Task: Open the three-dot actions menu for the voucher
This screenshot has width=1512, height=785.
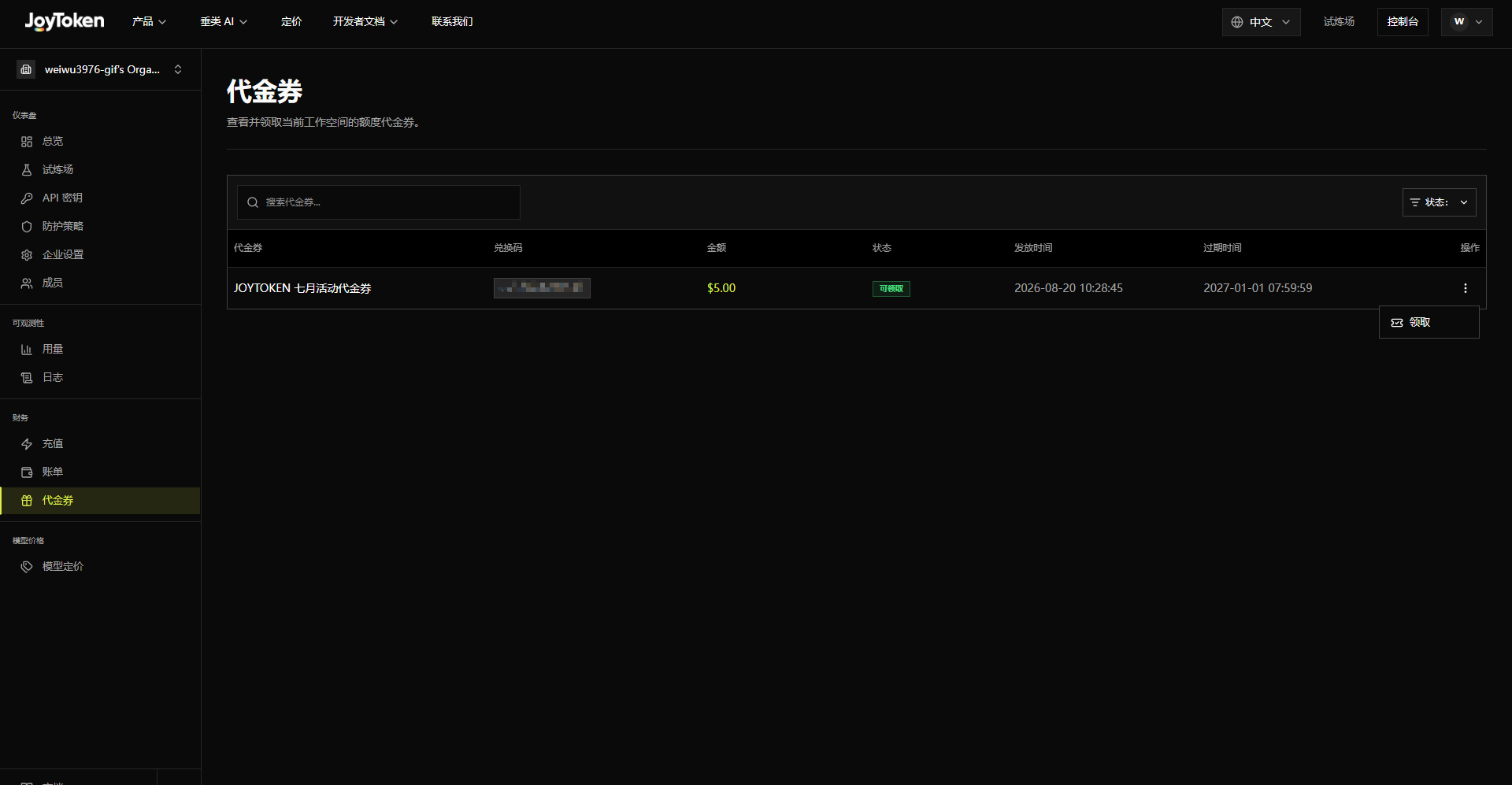Action: 1465,288
